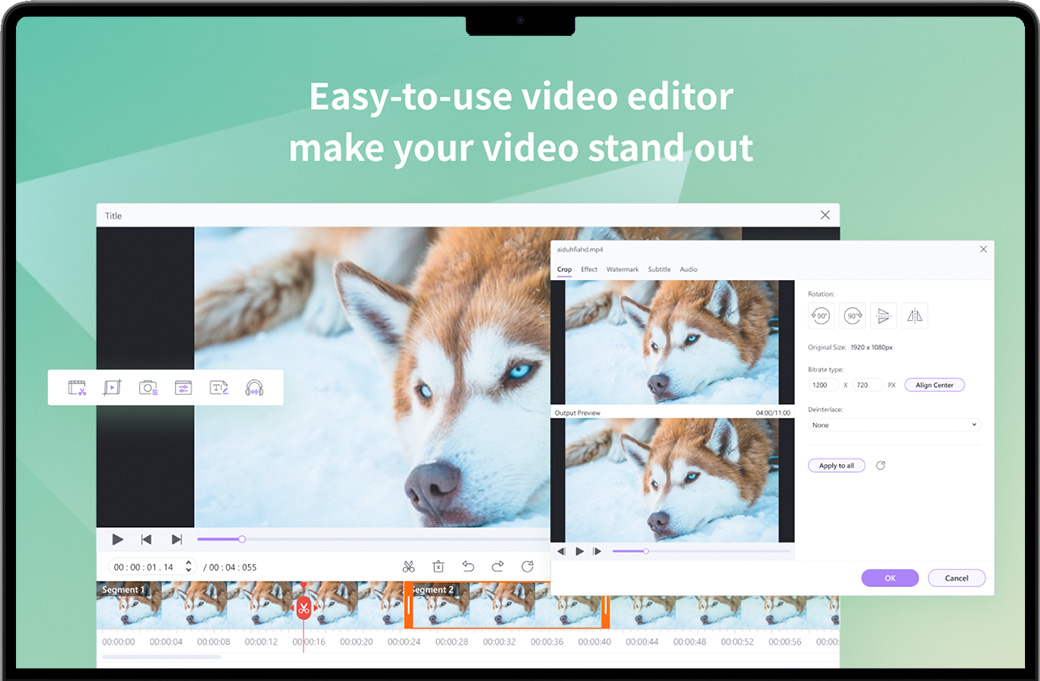Open the Crop video tool in floating toolbar
1040x681 pixels.
click(x=112, y=388)
